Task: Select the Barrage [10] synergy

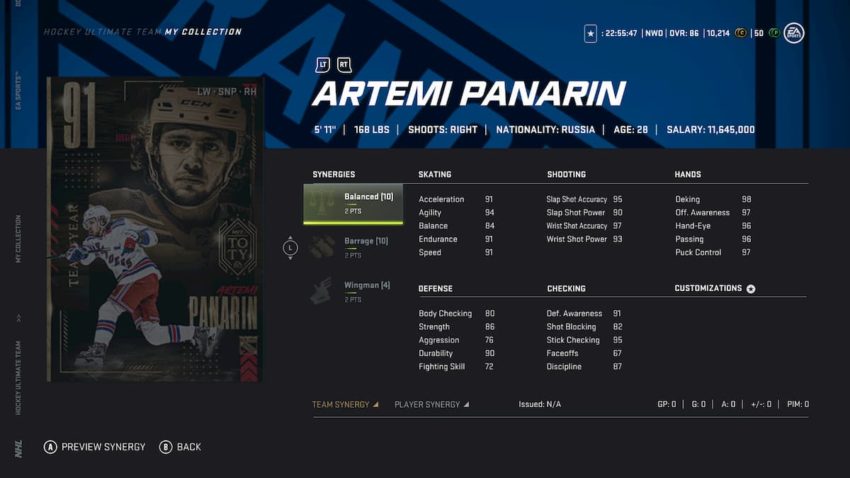Action: point(353,248)
